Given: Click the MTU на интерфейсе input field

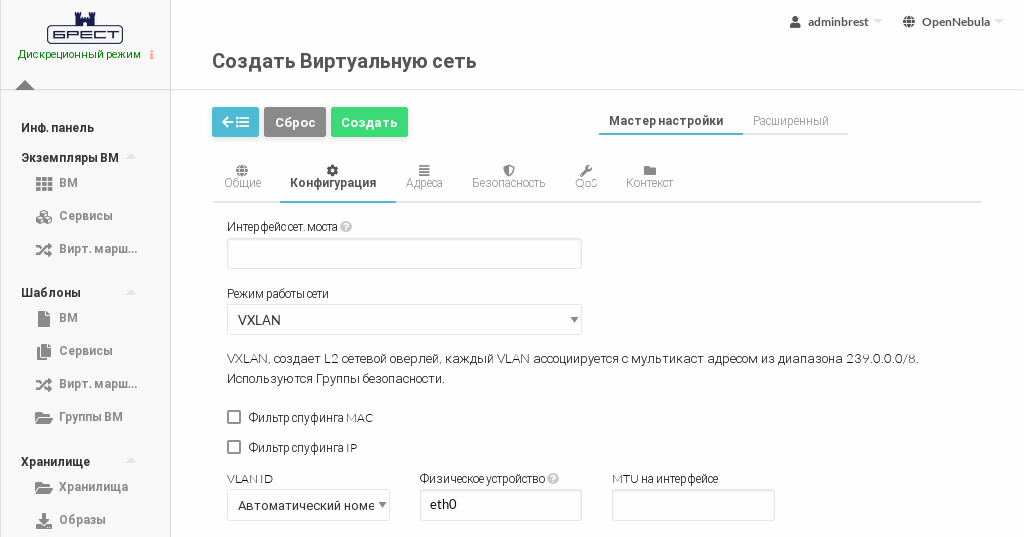Looking at the screenshot, I should pyautogui.click(x=693, y=505).
